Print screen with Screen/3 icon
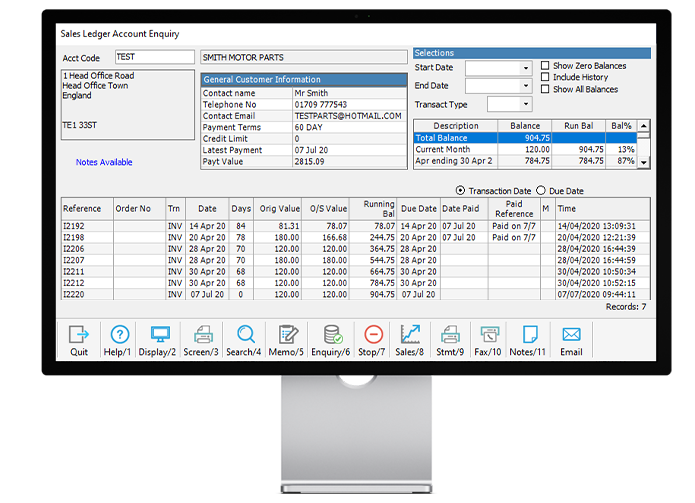The height and width of the screenshot is (503, 695). click(203, 335)
